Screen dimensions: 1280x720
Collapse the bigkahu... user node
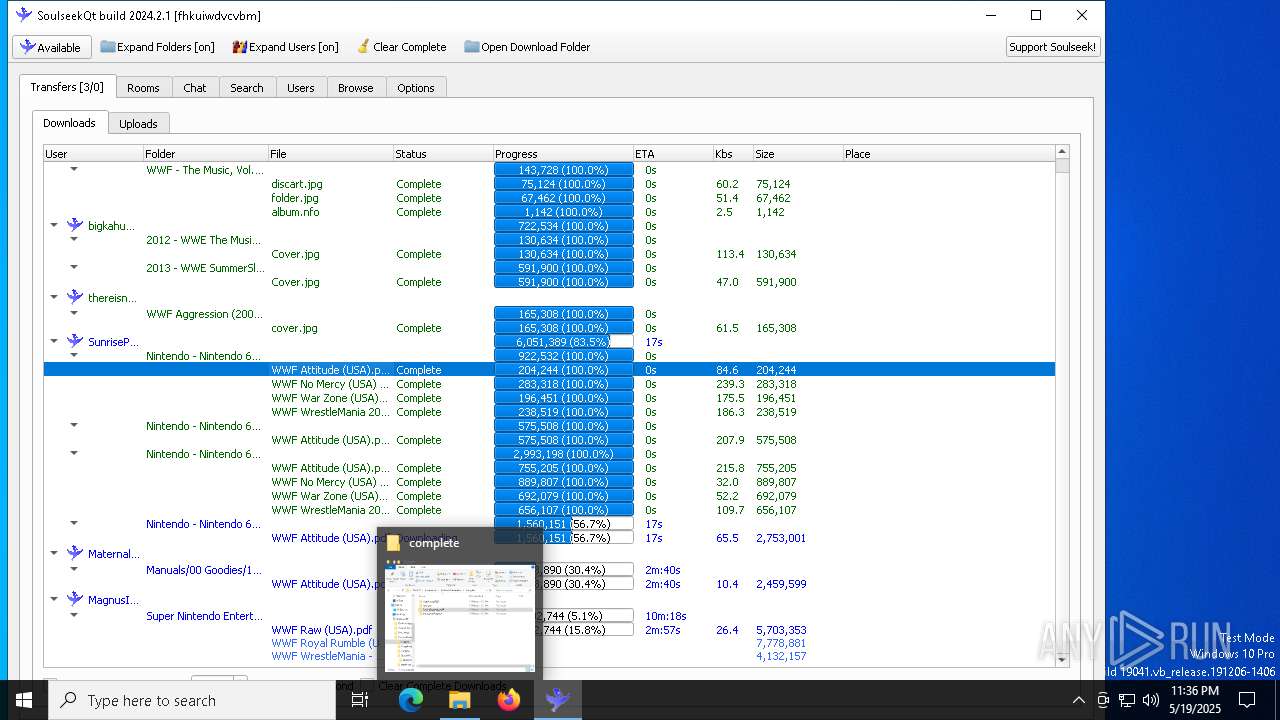pos(54,226)
